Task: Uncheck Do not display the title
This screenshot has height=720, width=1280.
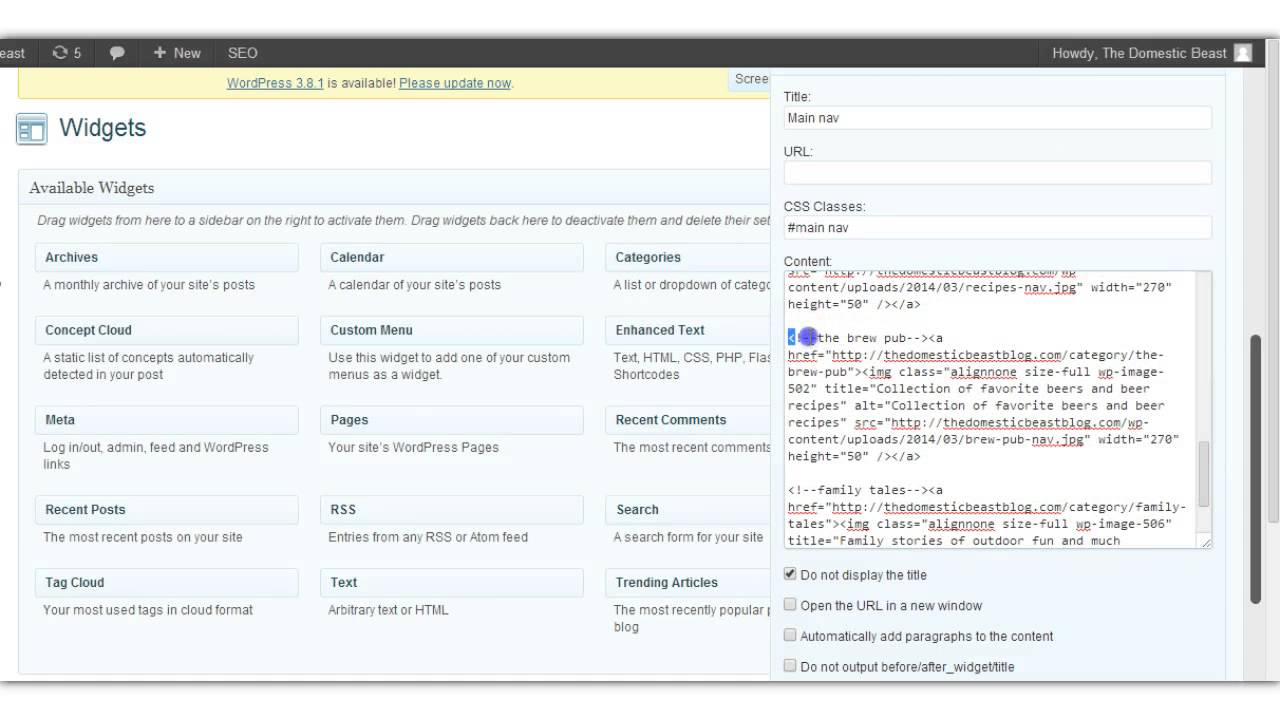Action: pos(790,574)
